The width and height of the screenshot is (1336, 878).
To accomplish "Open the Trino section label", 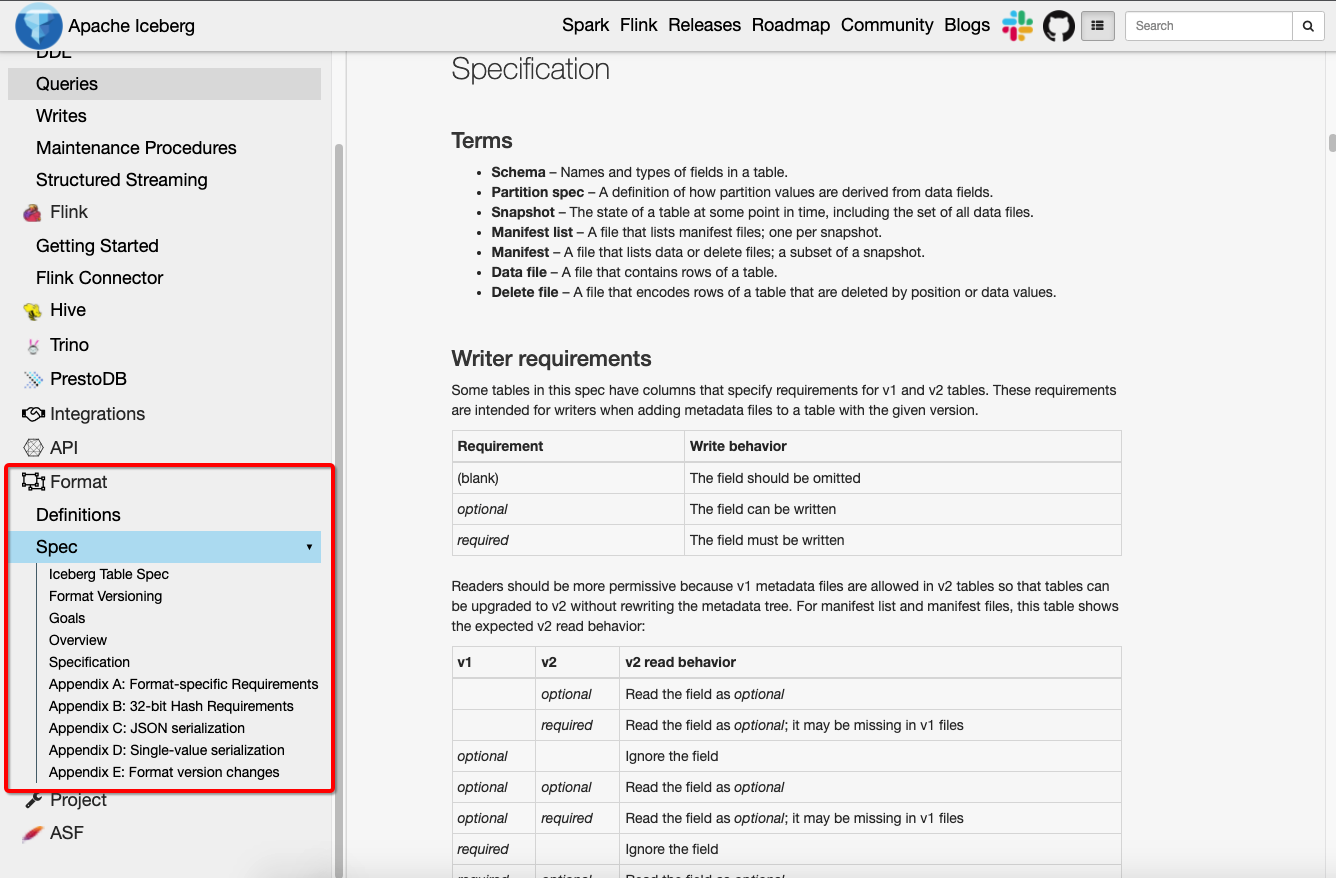I will [x=69, y=345].
